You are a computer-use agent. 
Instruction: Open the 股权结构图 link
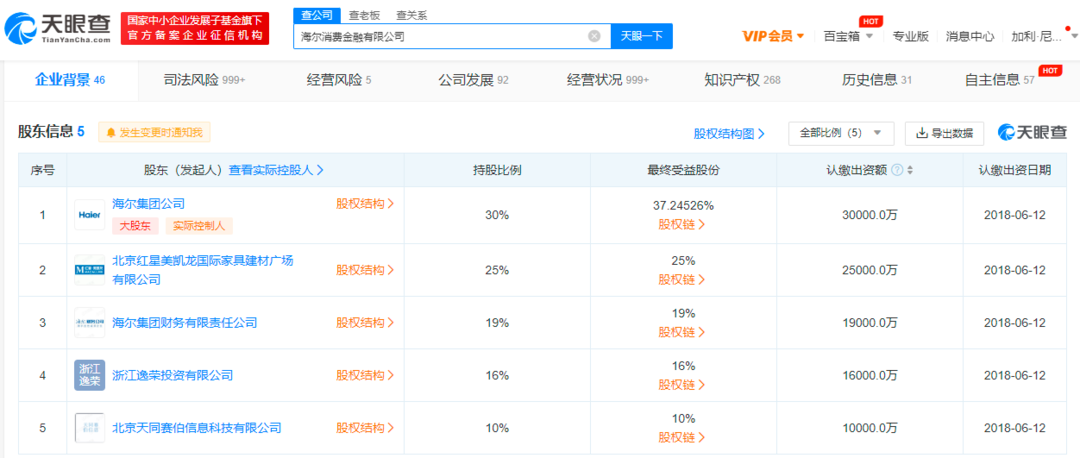tap(729, 134)
